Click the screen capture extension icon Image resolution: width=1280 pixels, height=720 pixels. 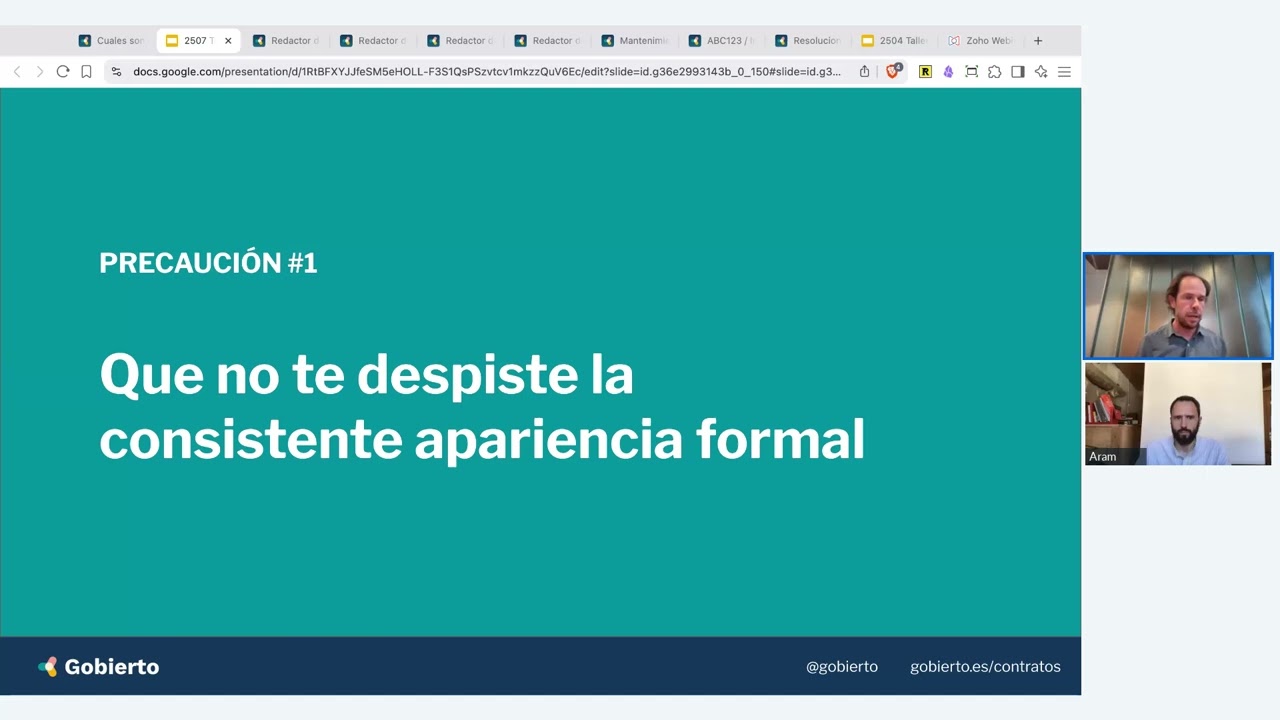pyautogui.click(x=971, y=72)
